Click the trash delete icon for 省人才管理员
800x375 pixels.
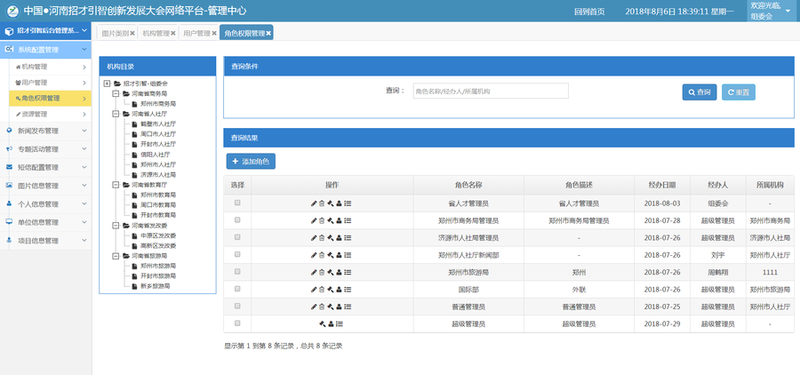[322, 204]
